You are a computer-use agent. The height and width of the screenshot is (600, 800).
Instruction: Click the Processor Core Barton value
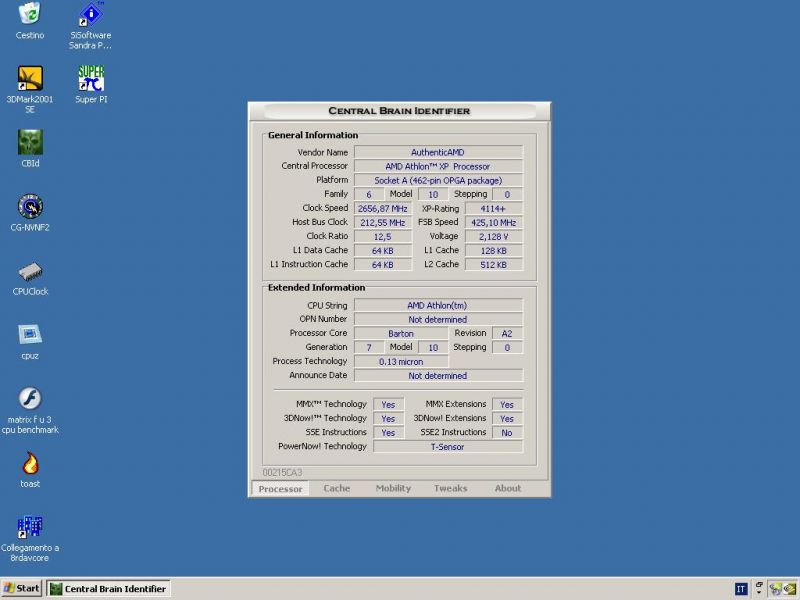coord(401,333)
